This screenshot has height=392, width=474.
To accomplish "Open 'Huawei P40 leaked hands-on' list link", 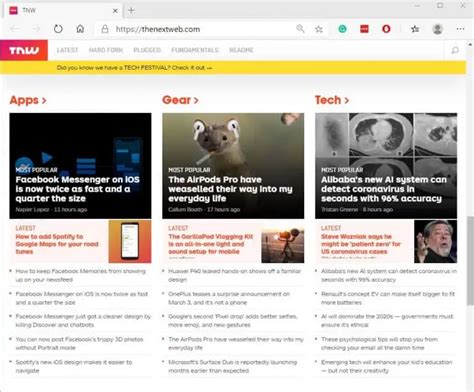I will pos(235,275).
